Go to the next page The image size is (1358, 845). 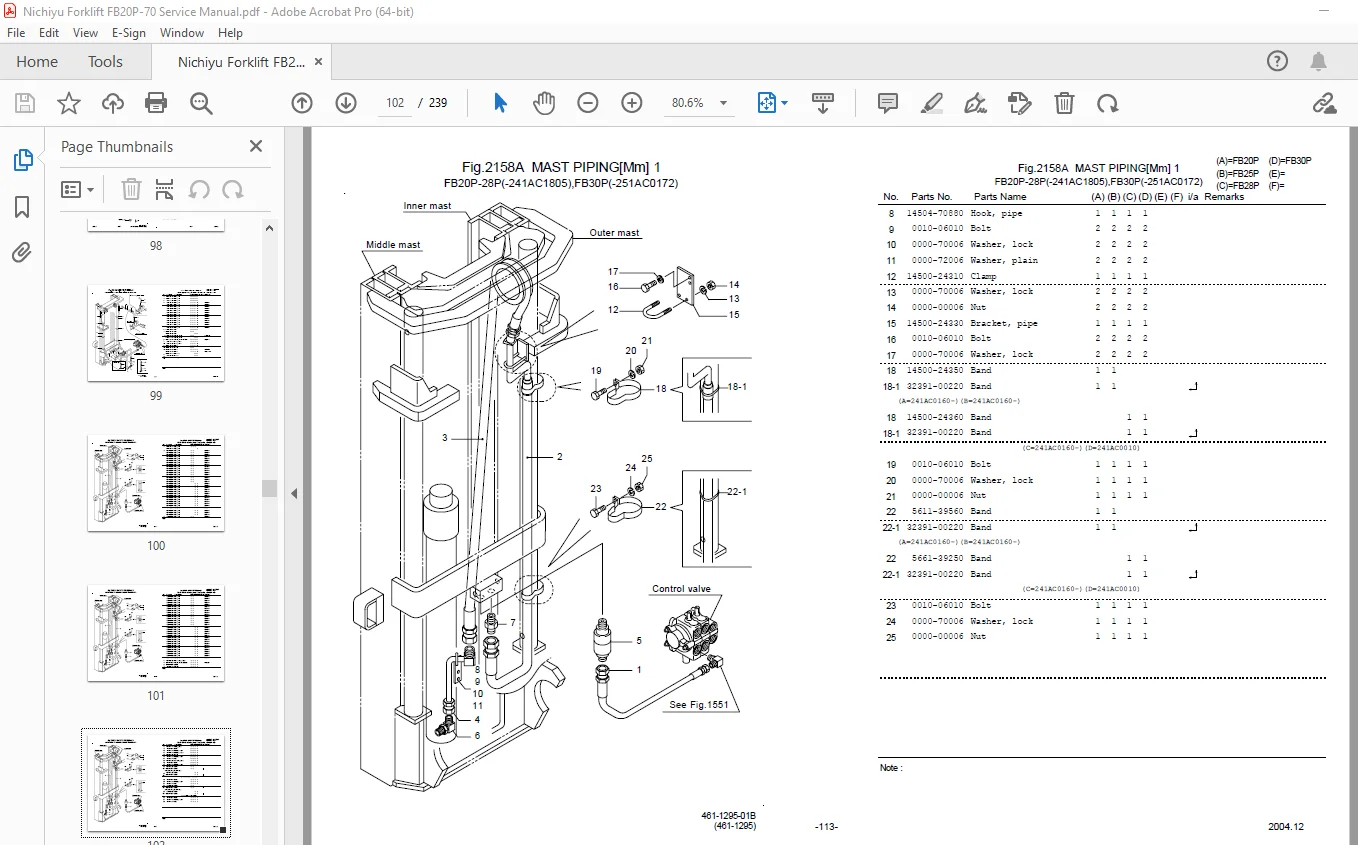click(x=346, y=103)
